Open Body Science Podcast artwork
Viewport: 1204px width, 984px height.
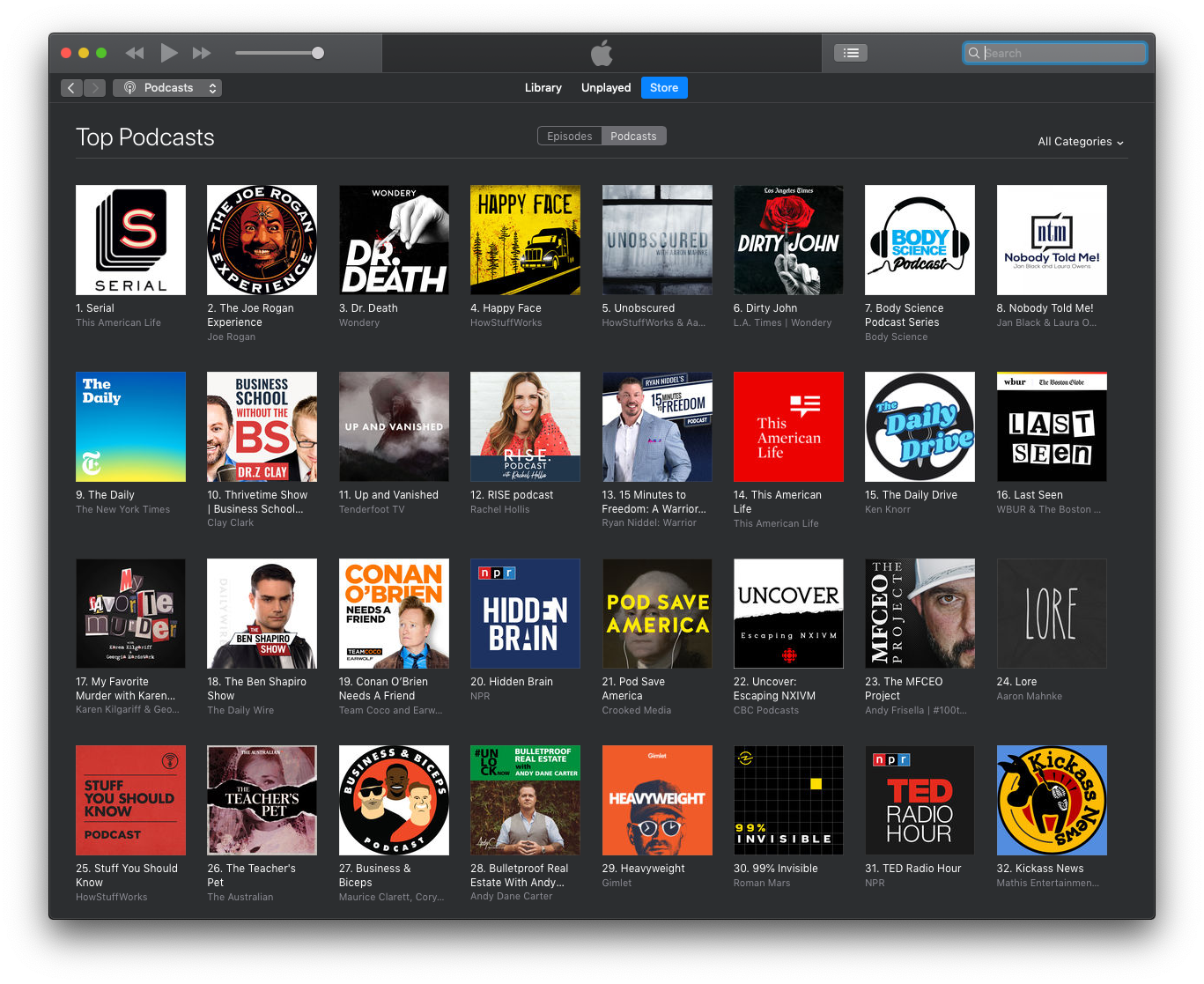[920, 240]
